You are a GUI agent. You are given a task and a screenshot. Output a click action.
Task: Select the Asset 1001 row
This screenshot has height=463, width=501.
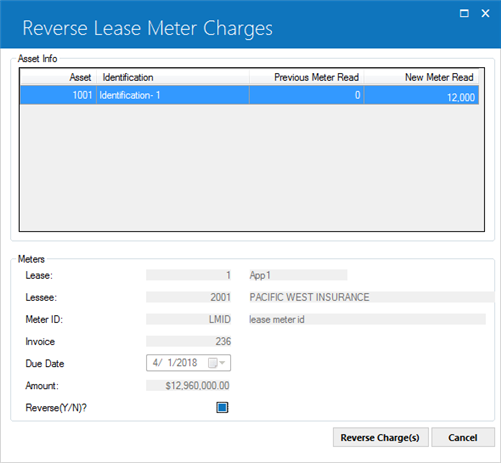(x=249, y=95)
